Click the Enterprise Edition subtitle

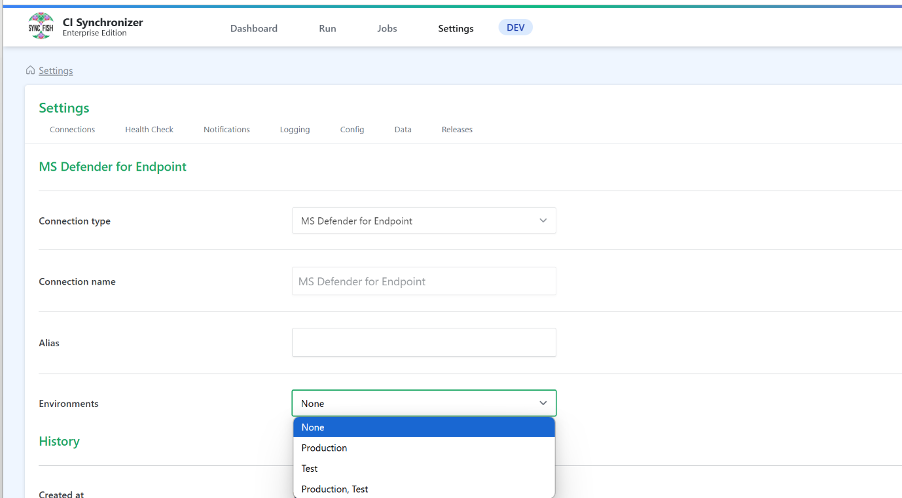[94, 33]
